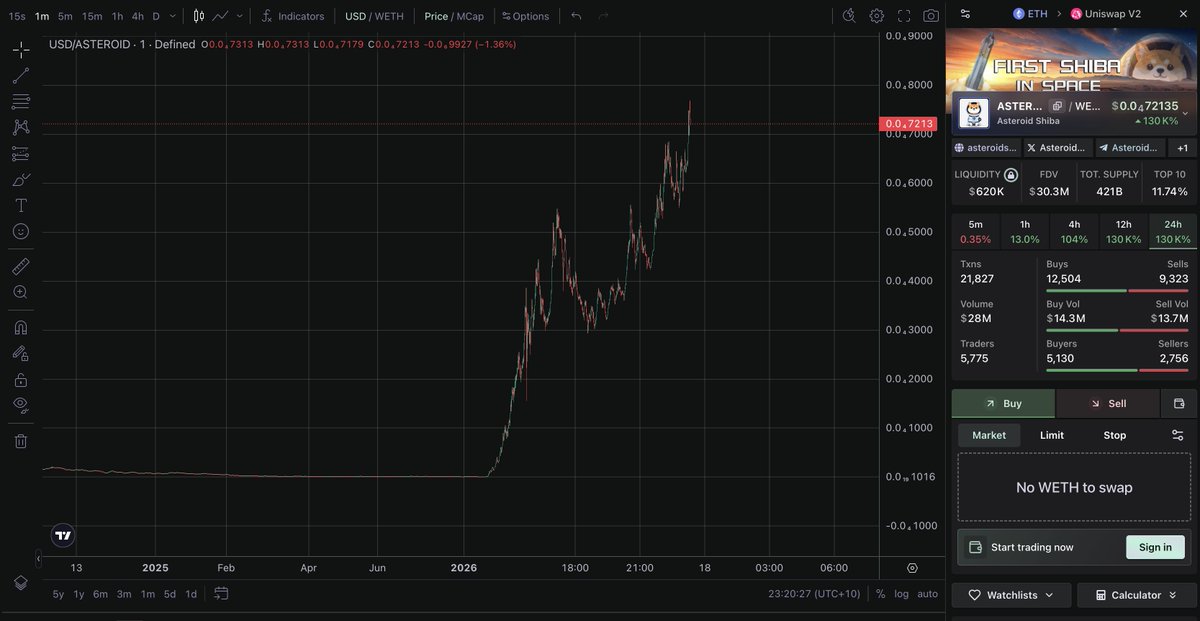This screenshot has height=621, width=1200.
Task: Enter fullscreen chart mode
Action: point(904,15)
